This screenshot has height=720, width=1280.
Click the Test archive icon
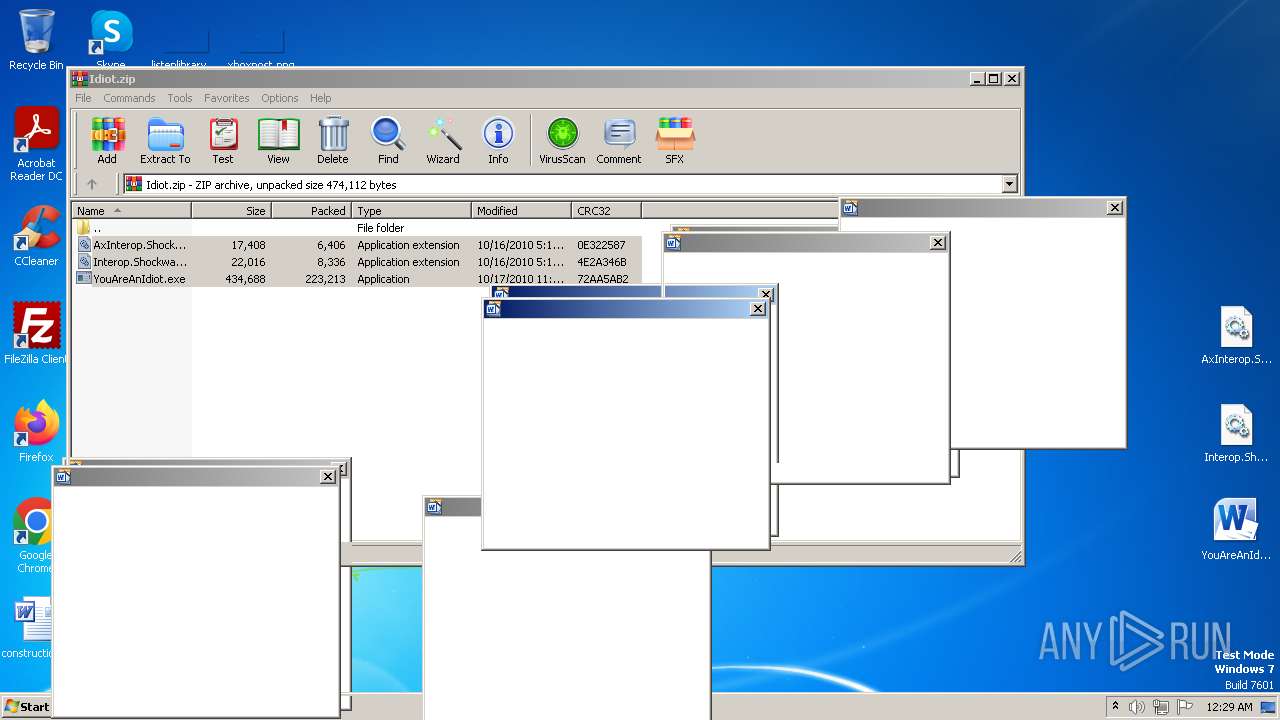point(223,140)
